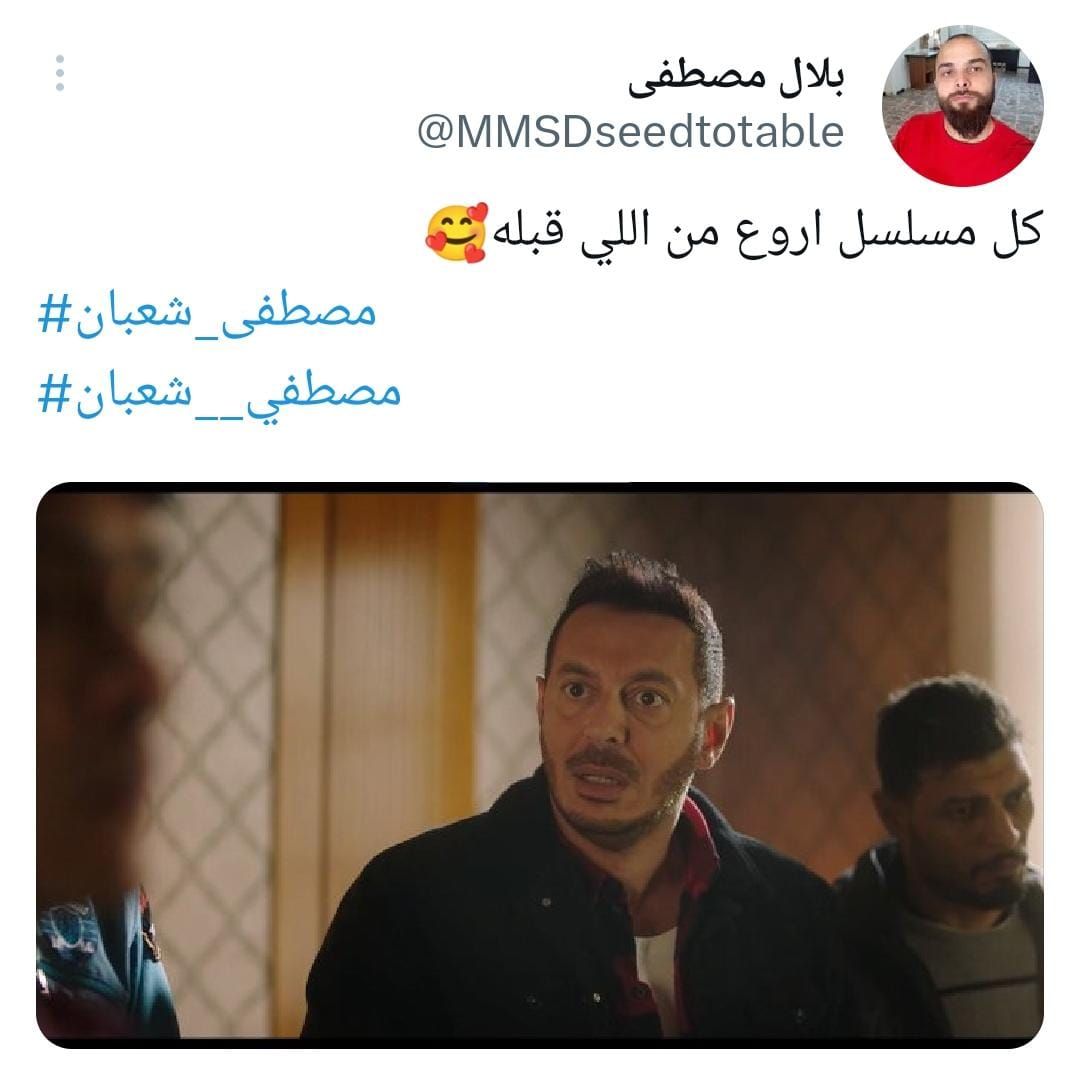Open the first hashtag with single underscore
This screenshot has width=1080, height=1066.
pos(207,314)
